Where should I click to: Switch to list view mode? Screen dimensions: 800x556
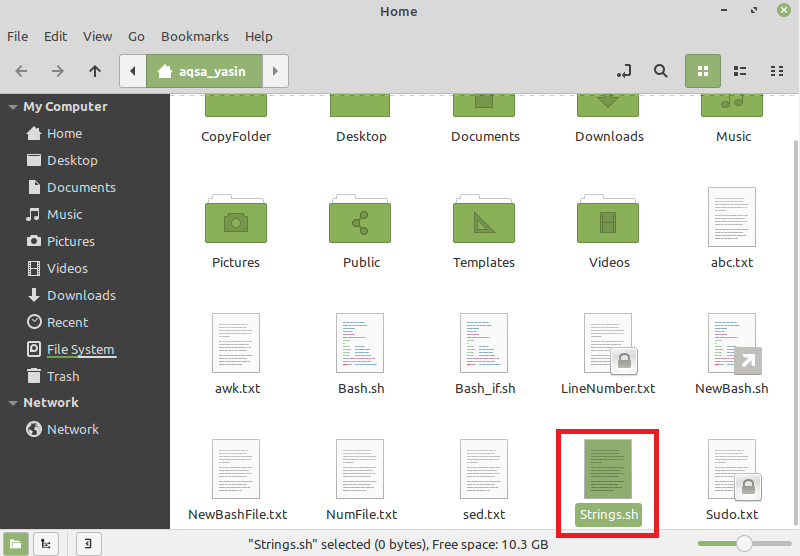tap(740, 71)
